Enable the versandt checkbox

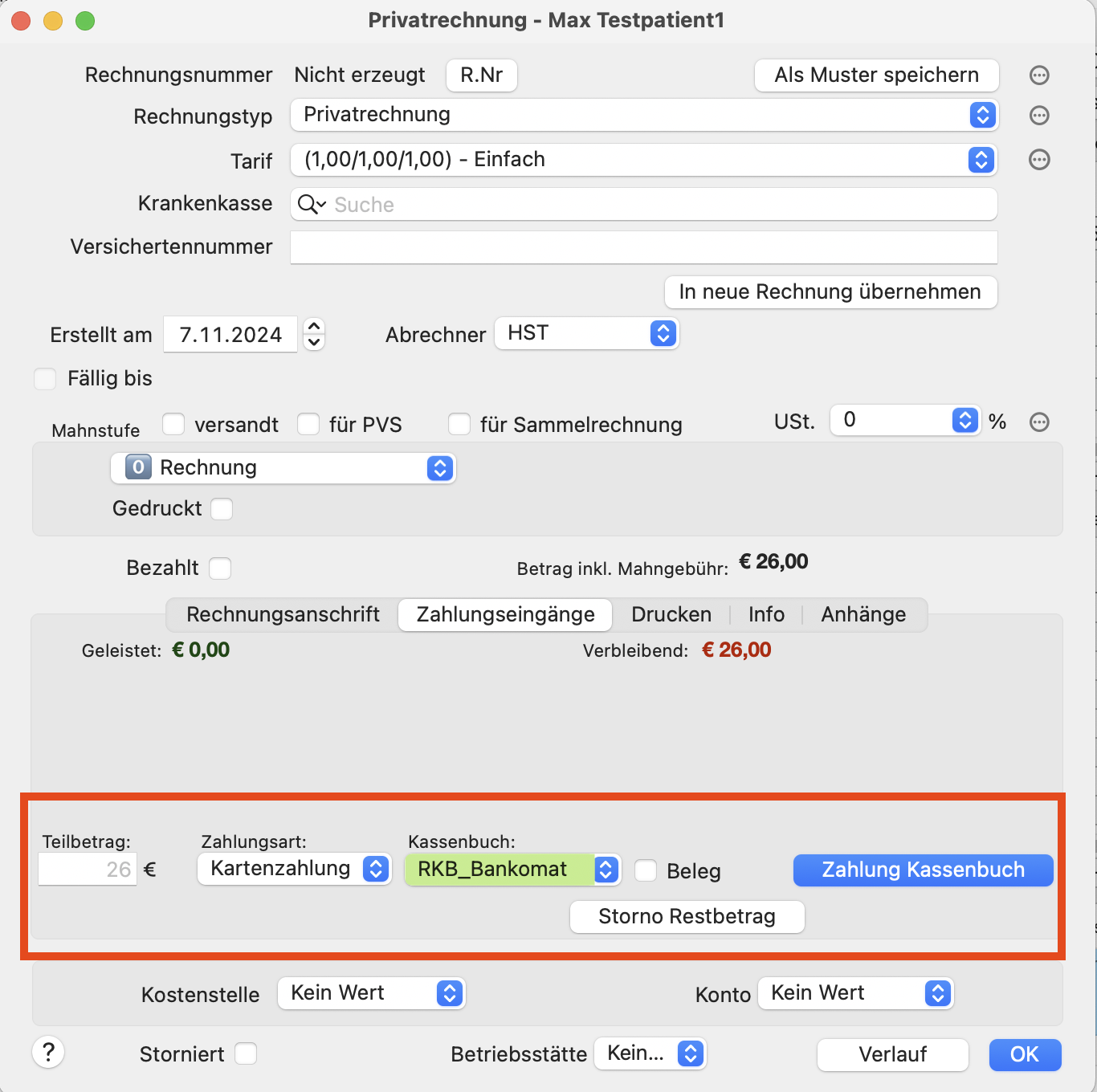(173, 424)
